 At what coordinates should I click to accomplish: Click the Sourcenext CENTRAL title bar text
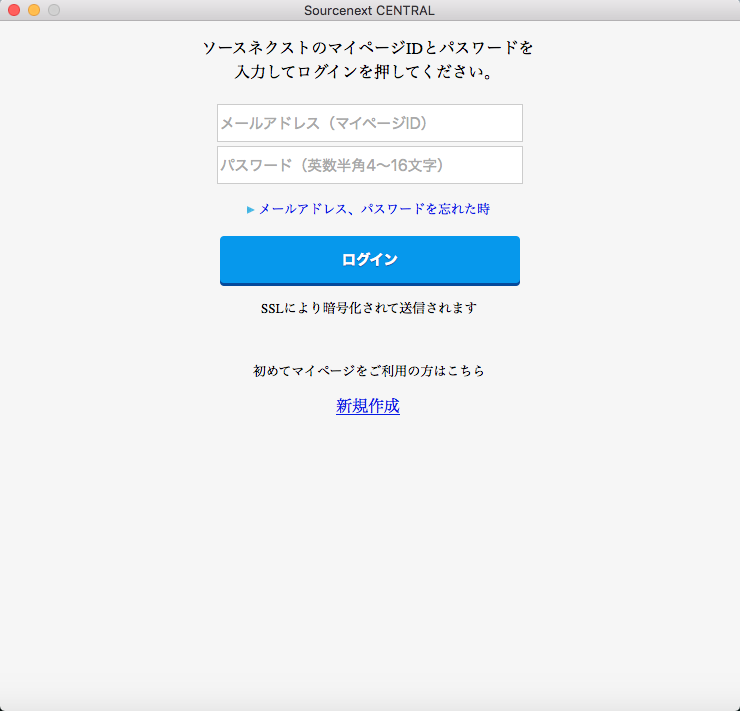[x=369, y=10]
